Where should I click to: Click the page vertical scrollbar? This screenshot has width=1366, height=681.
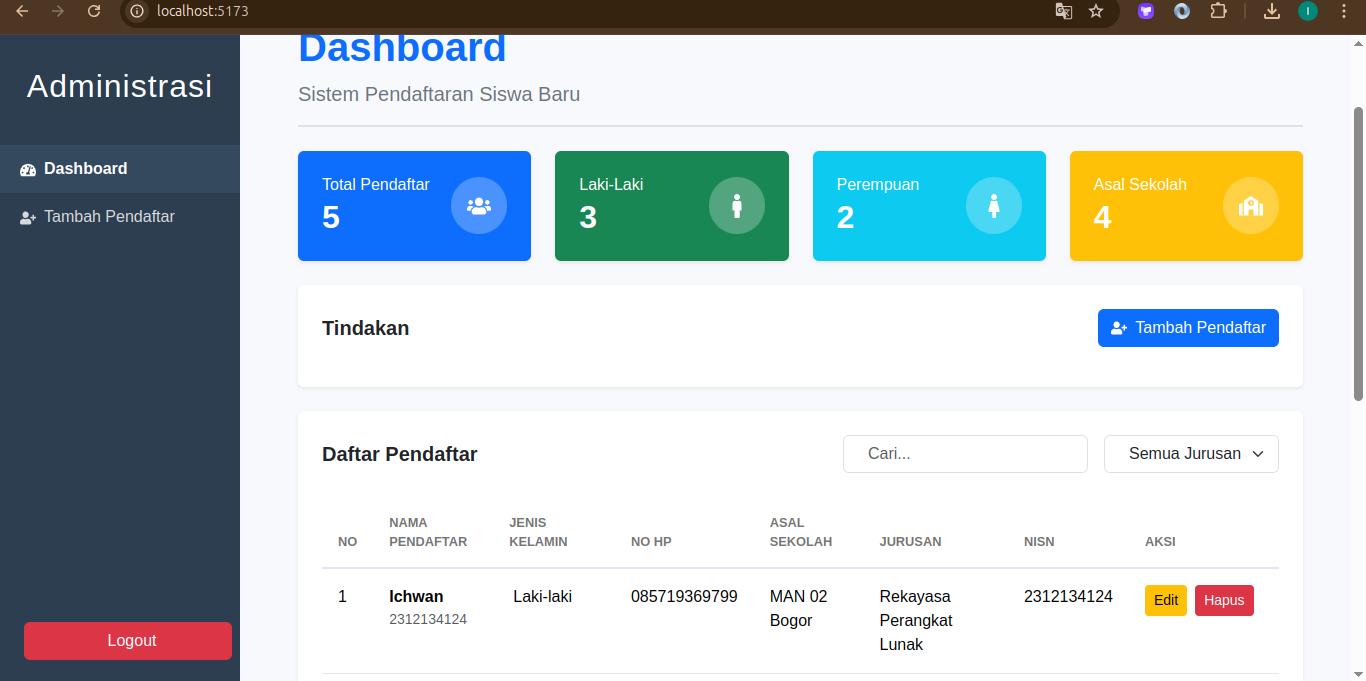pyautogui.click(x=1358, y=250)
